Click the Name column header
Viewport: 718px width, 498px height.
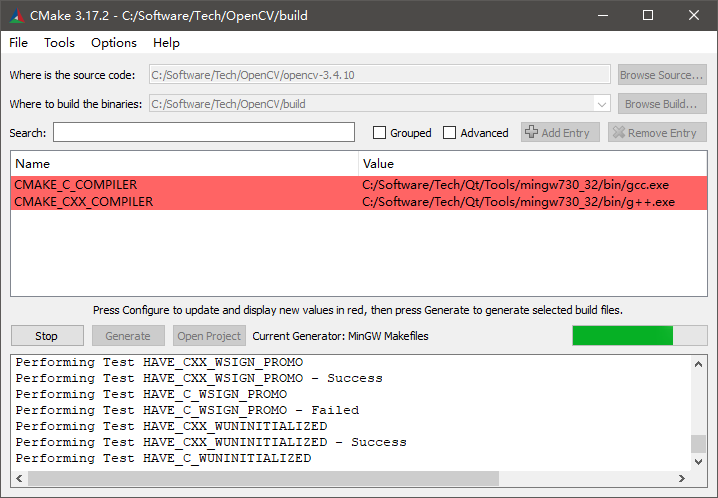point(185,164)
